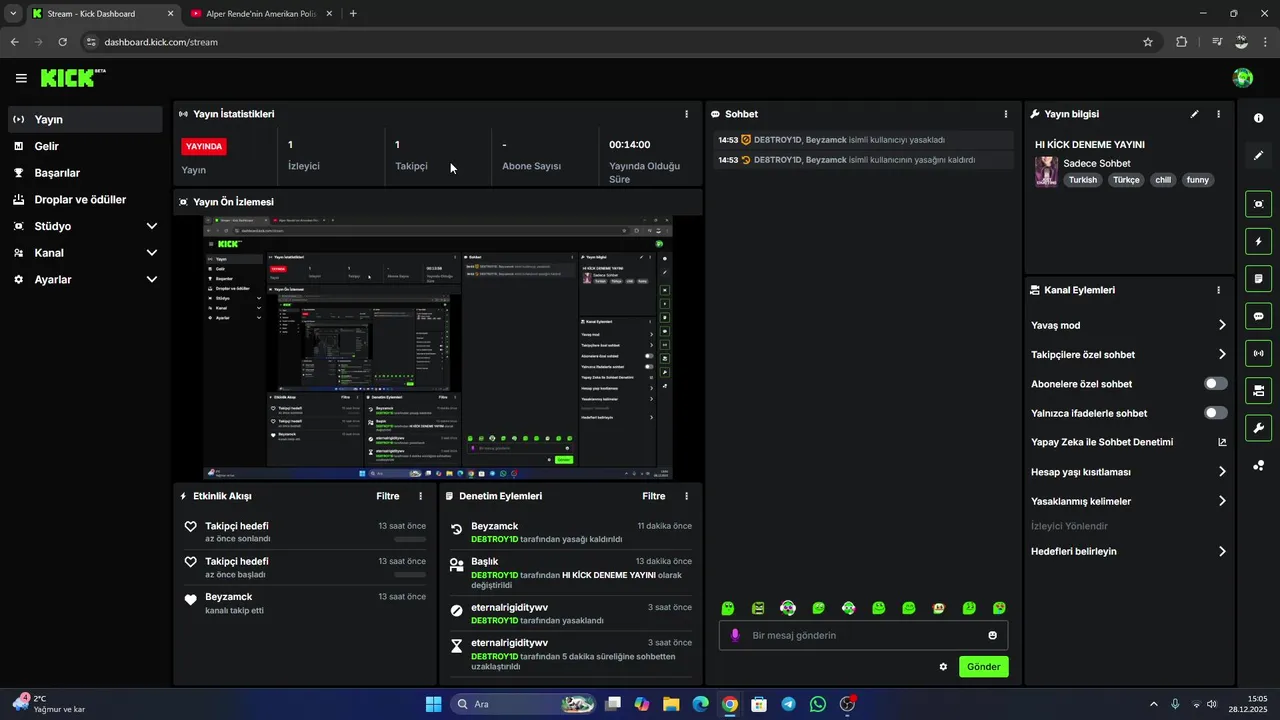This screenshot has height=720, width=1280.
Task: Open Windows Start menu
Action: 433,704
